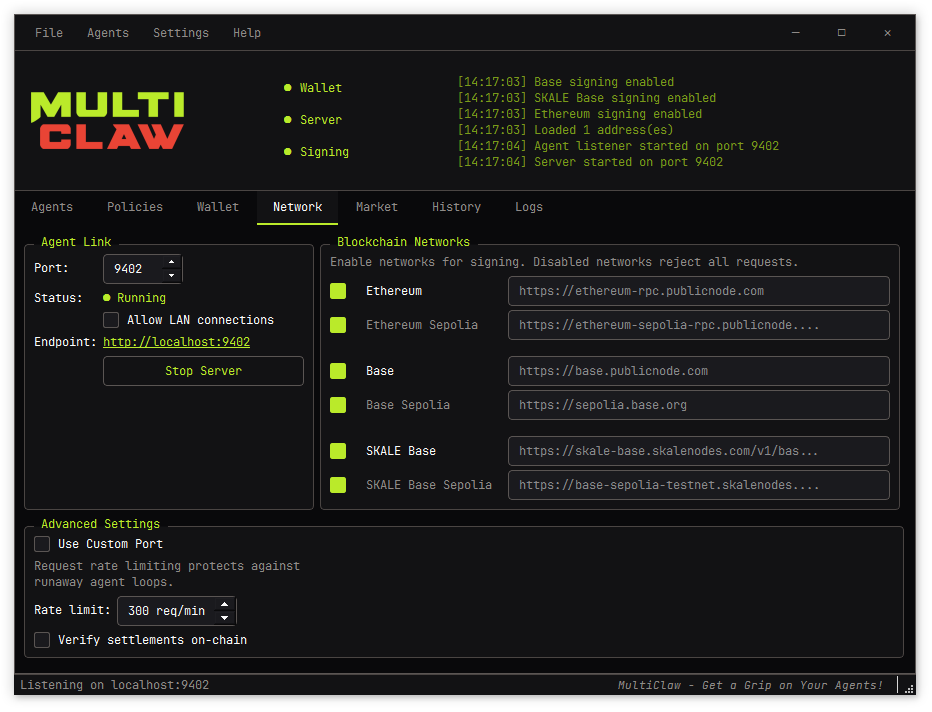Image resolution: width=932 pixels, height=712 pixels.
Task: Open the Help menu
Action: point(247,33)
